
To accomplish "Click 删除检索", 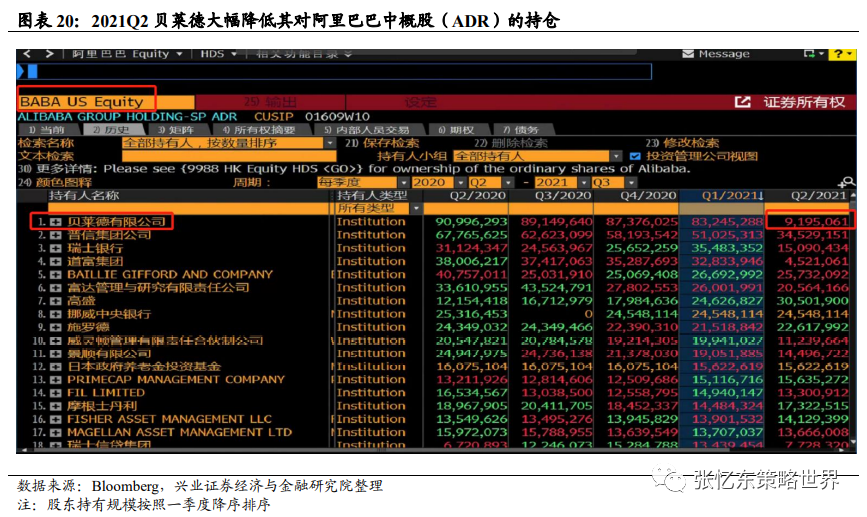I will coord(511,143).
